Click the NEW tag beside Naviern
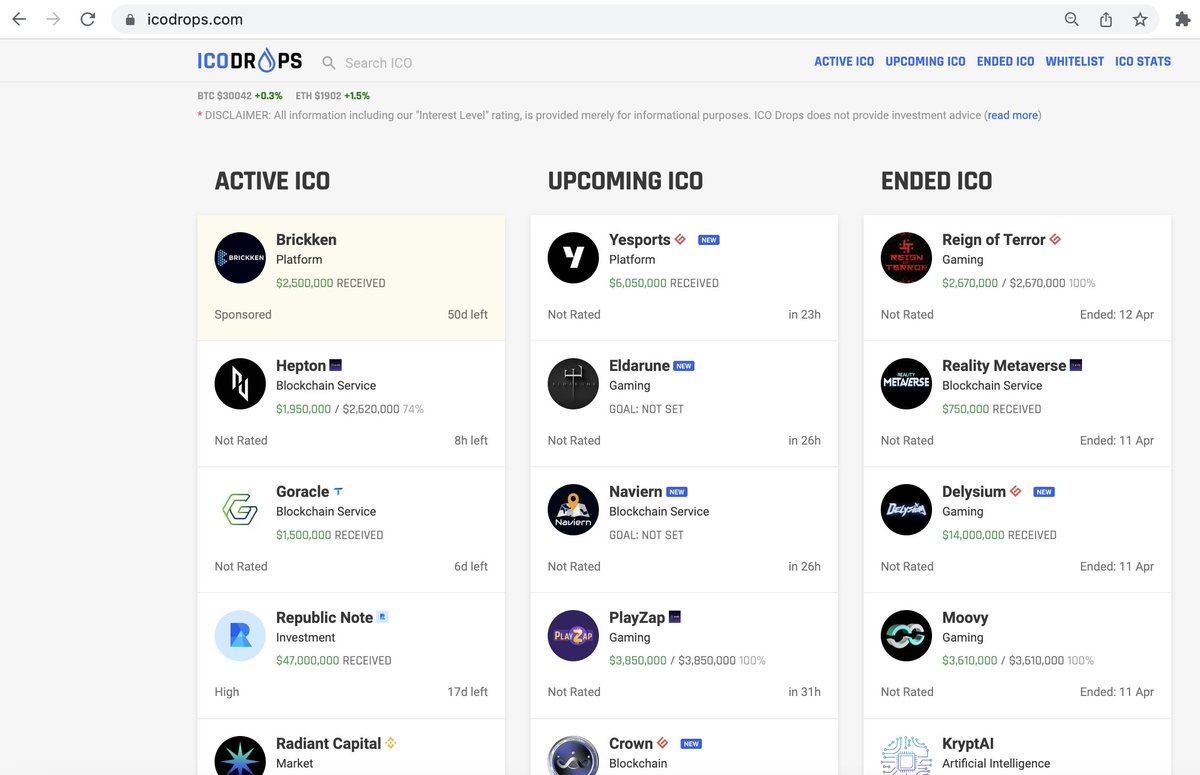 tap(677, 492)
